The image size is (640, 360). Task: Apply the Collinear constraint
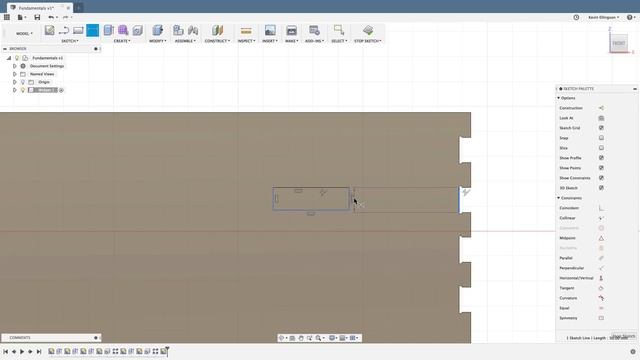pos(601,218)
